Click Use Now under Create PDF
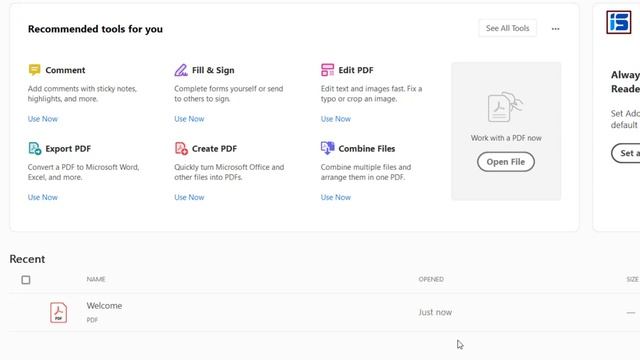 coord(189,197)
